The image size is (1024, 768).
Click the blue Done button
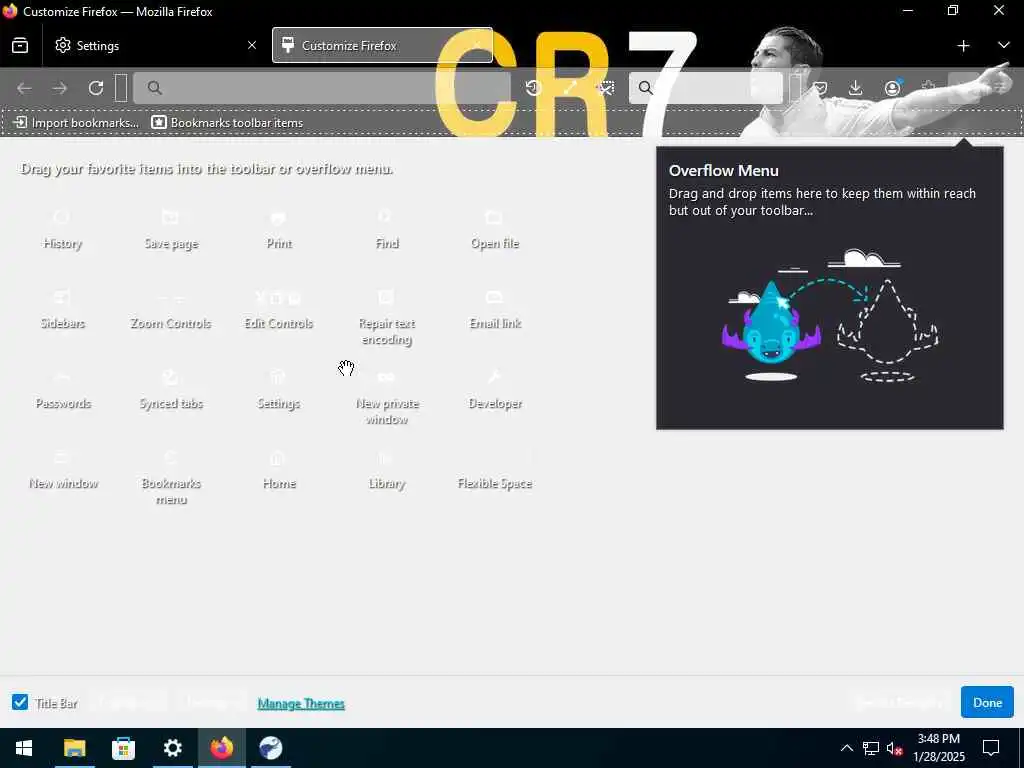pos(987,702)
